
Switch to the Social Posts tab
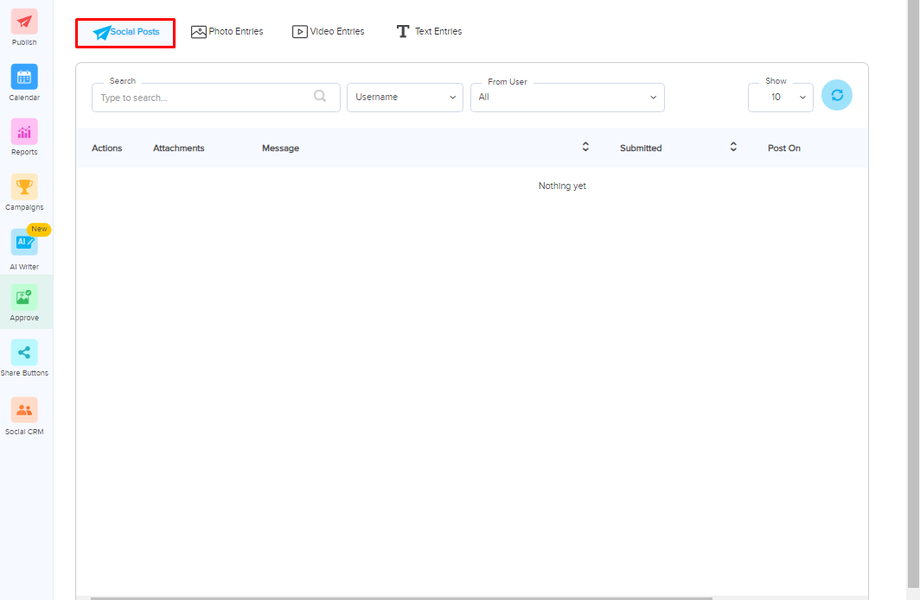coord(126,33)
